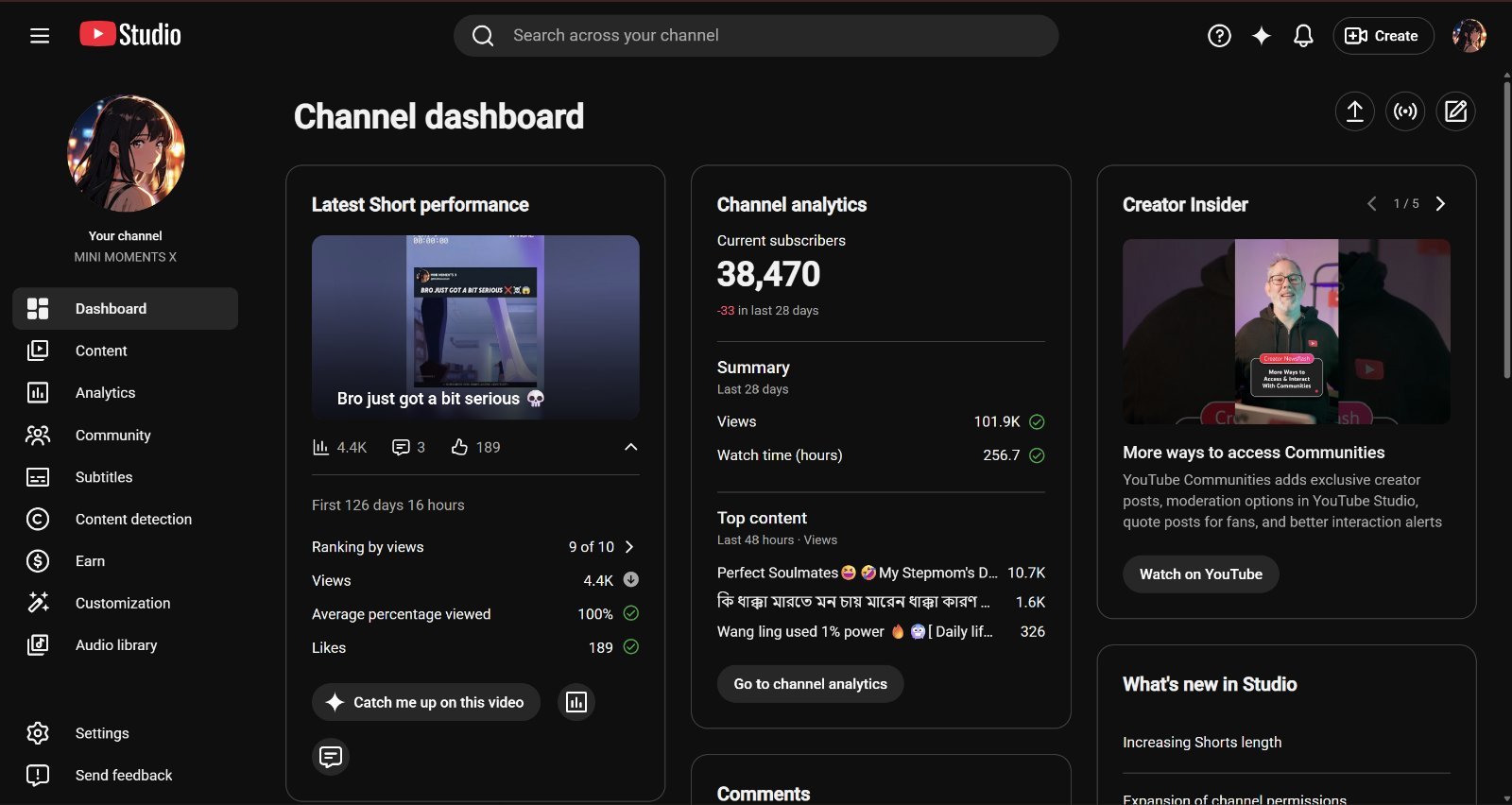Click the Earn dollar icon
The height and width of the screenshot is (805, 1512).
tap(38, 561)
